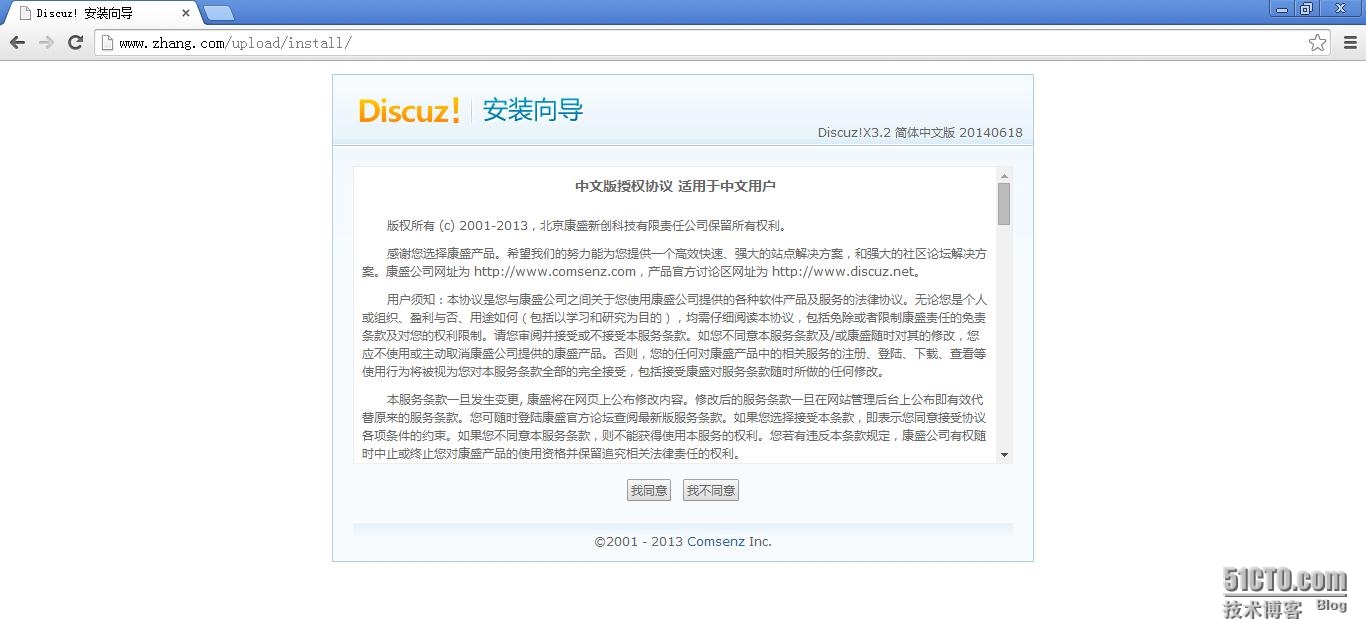This screenshot has width=1366, height=638.
Task: Click the http://www.comsenz.com address text
Action: pos(555,271)
